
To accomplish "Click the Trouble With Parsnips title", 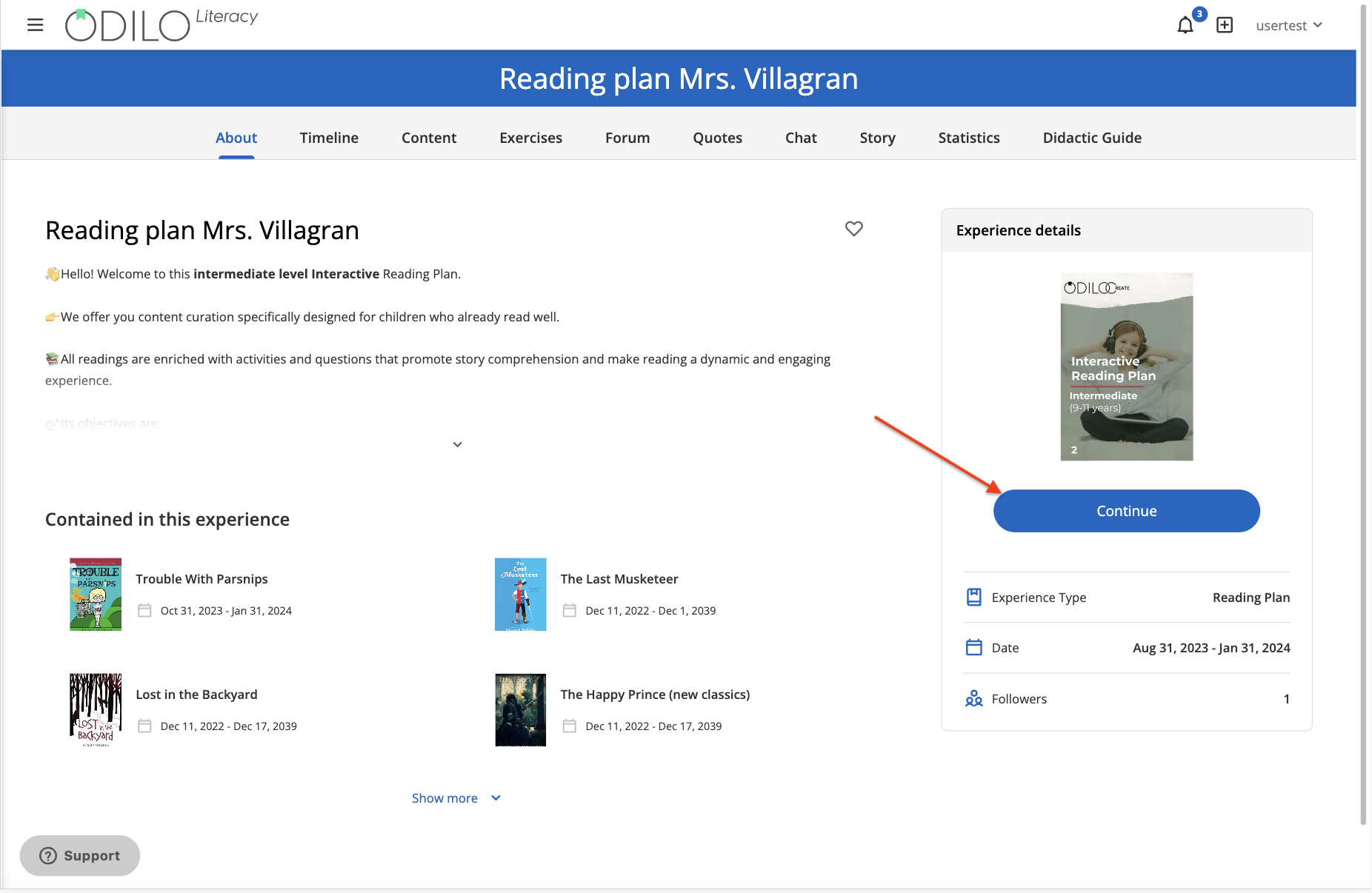I will tap(202, 579).
